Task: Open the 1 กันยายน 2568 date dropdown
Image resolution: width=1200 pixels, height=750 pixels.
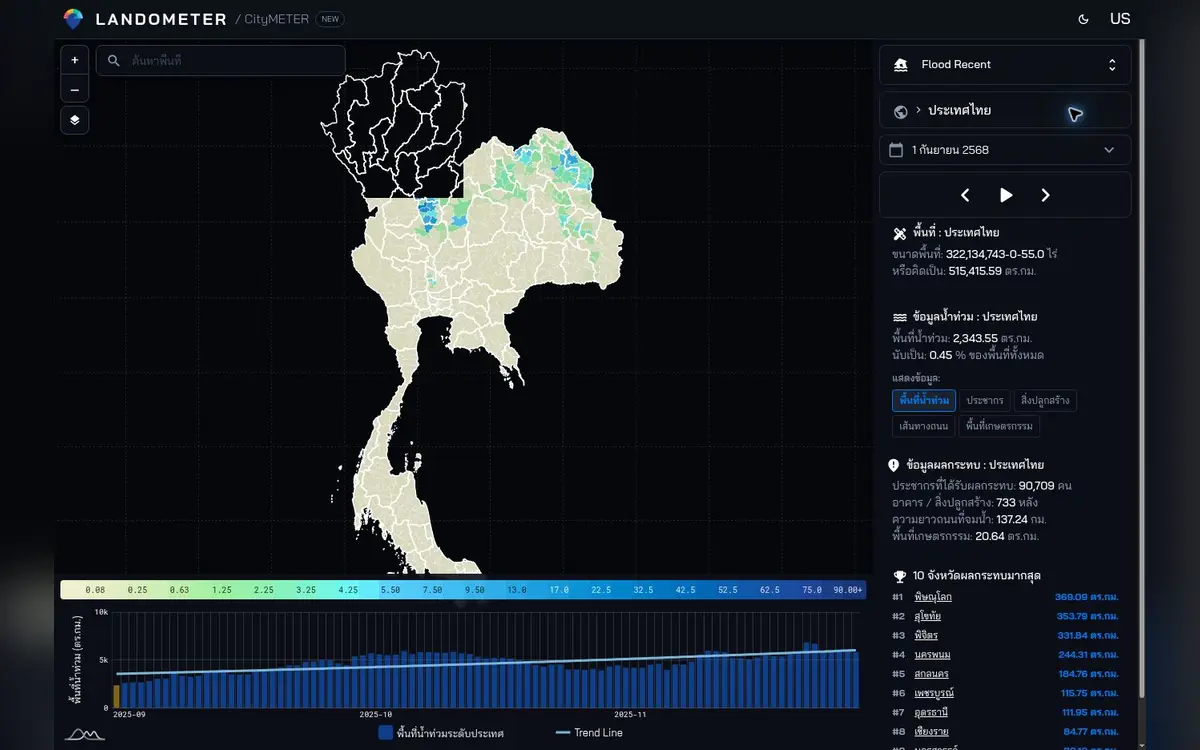Action: coord(1005,150)
